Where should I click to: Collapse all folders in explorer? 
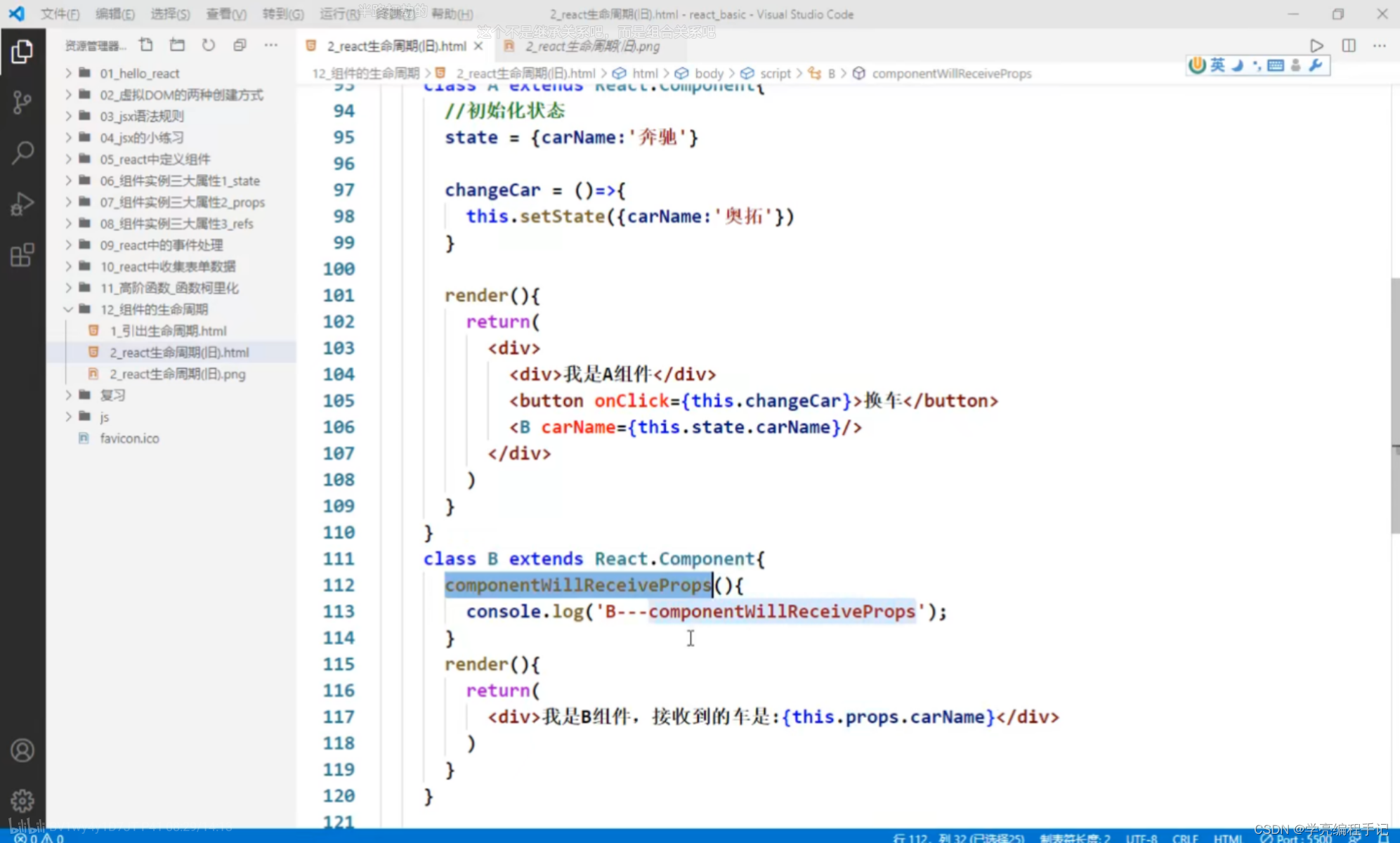[x=240, y=45]
